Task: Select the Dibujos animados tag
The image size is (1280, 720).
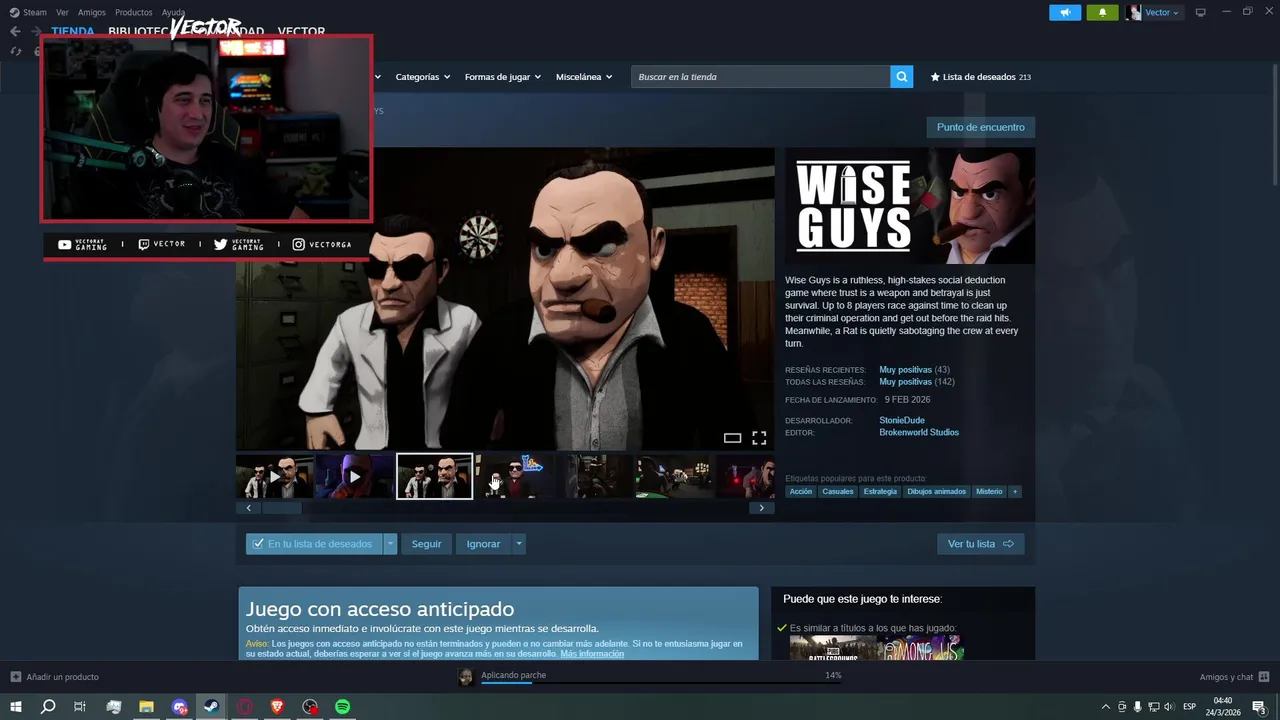Action: 937,492
